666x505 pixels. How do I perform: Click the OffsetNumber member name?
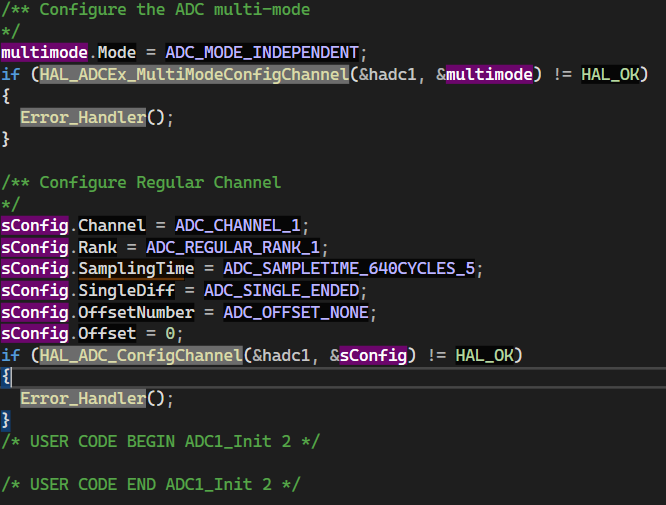136,312
